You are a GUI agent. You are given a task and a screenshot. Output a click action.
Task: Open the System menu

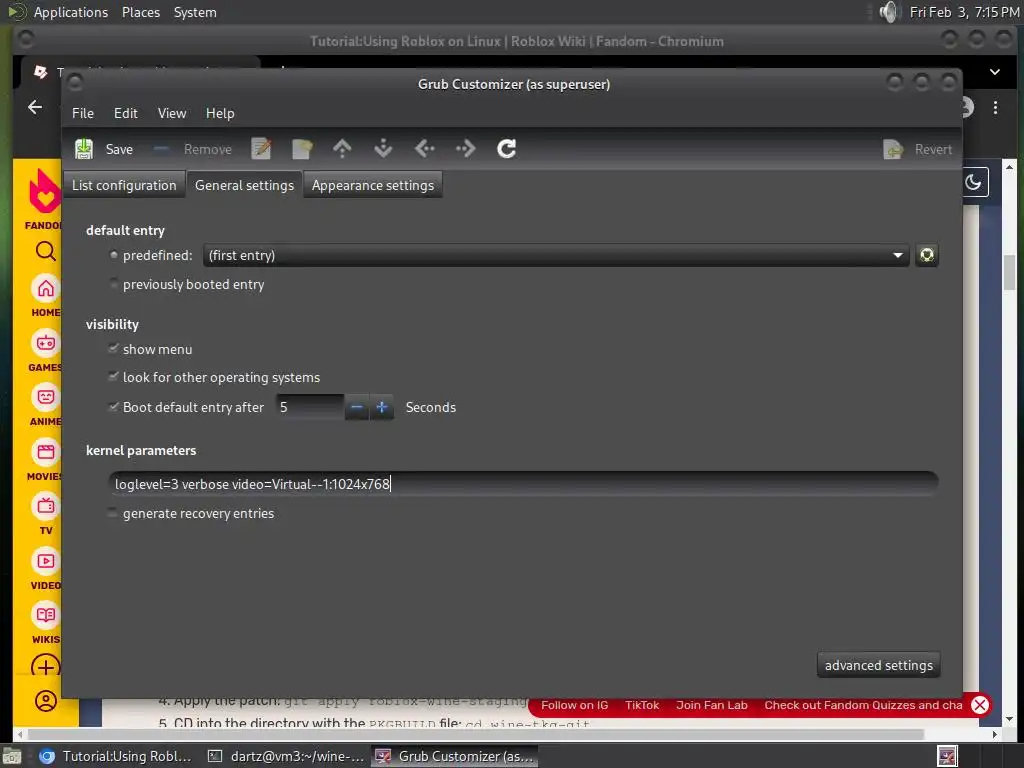[195, 12]
